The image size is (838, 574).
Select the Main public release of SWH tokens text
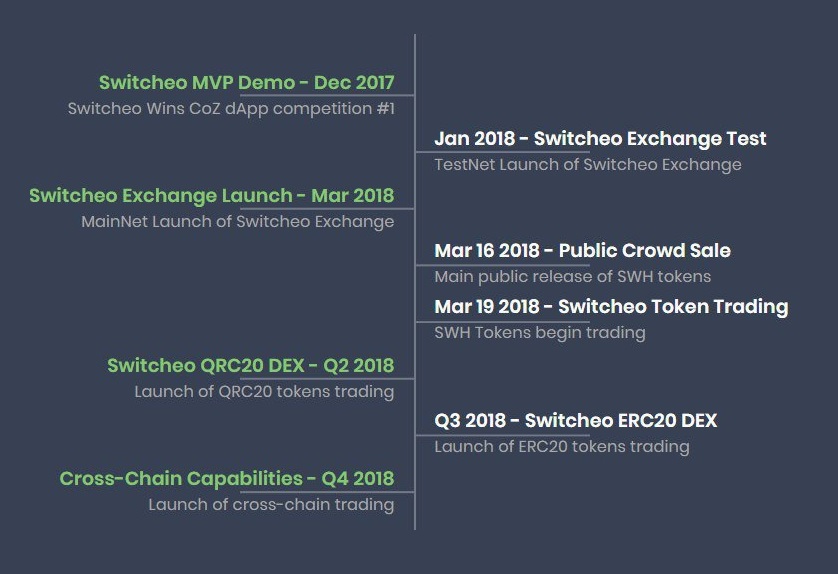pyautogui.click(x=573, y=277)
